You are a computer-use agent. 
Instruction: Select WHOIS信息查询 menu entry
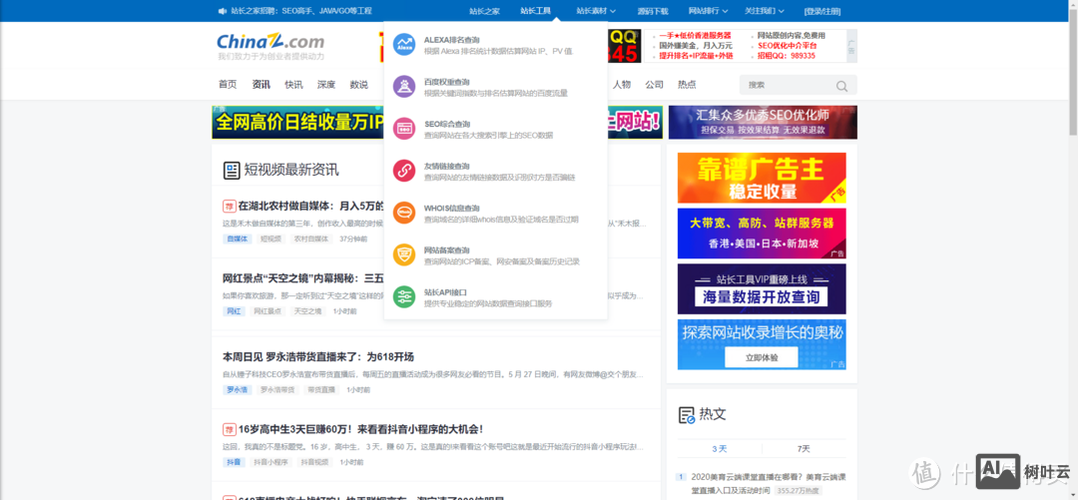495,213
